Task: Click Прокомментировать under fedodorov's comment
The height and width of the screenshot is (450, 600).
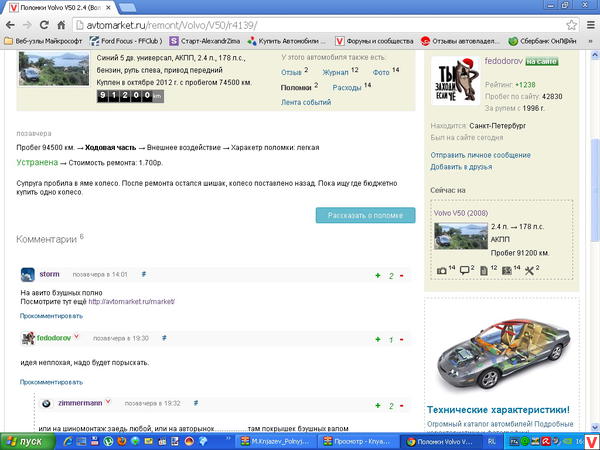Action: point(51,382)
